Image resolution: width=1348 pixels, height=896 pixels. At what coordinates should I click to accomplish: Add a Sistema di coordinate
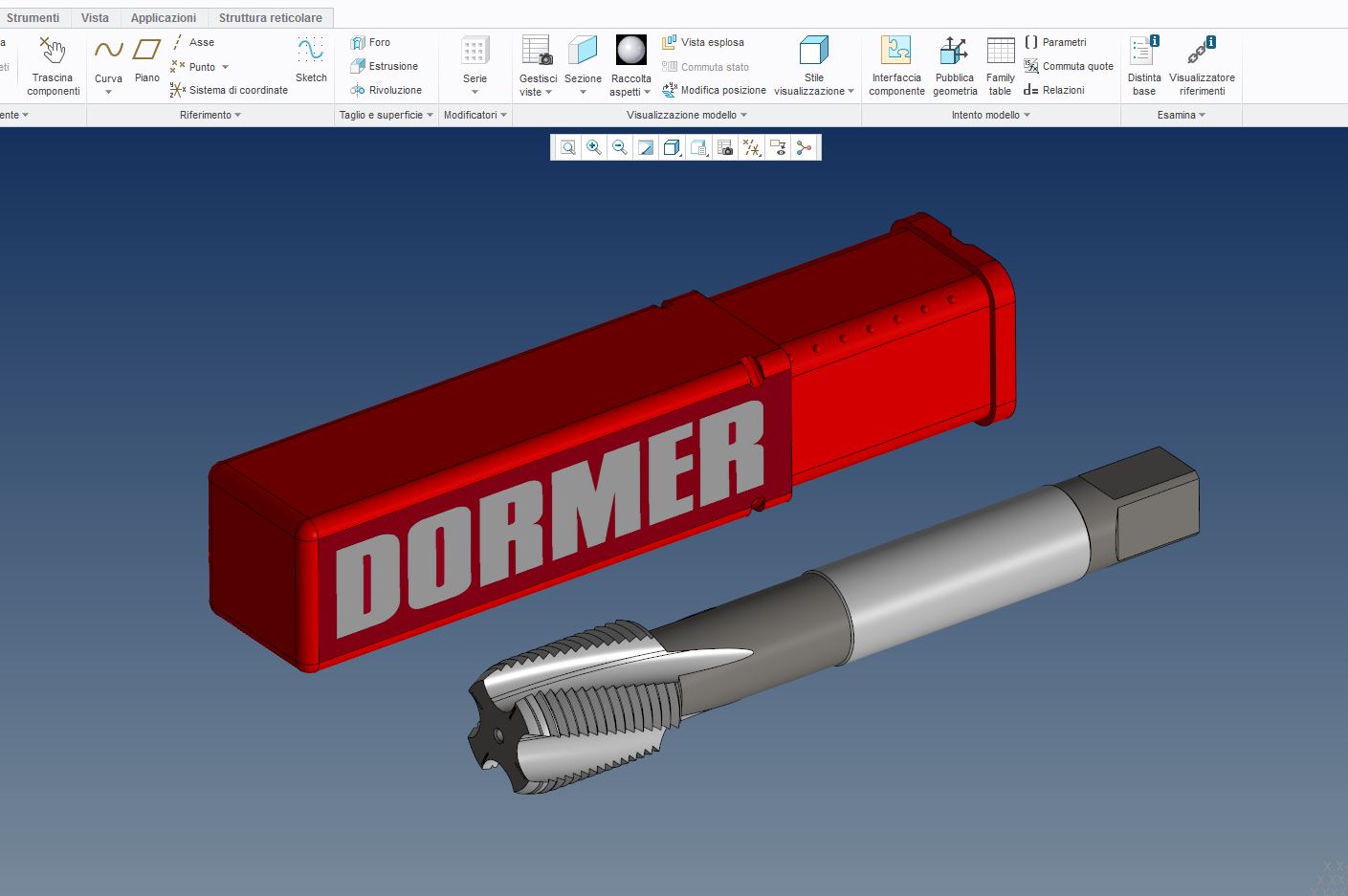click(x=229, y=90)
